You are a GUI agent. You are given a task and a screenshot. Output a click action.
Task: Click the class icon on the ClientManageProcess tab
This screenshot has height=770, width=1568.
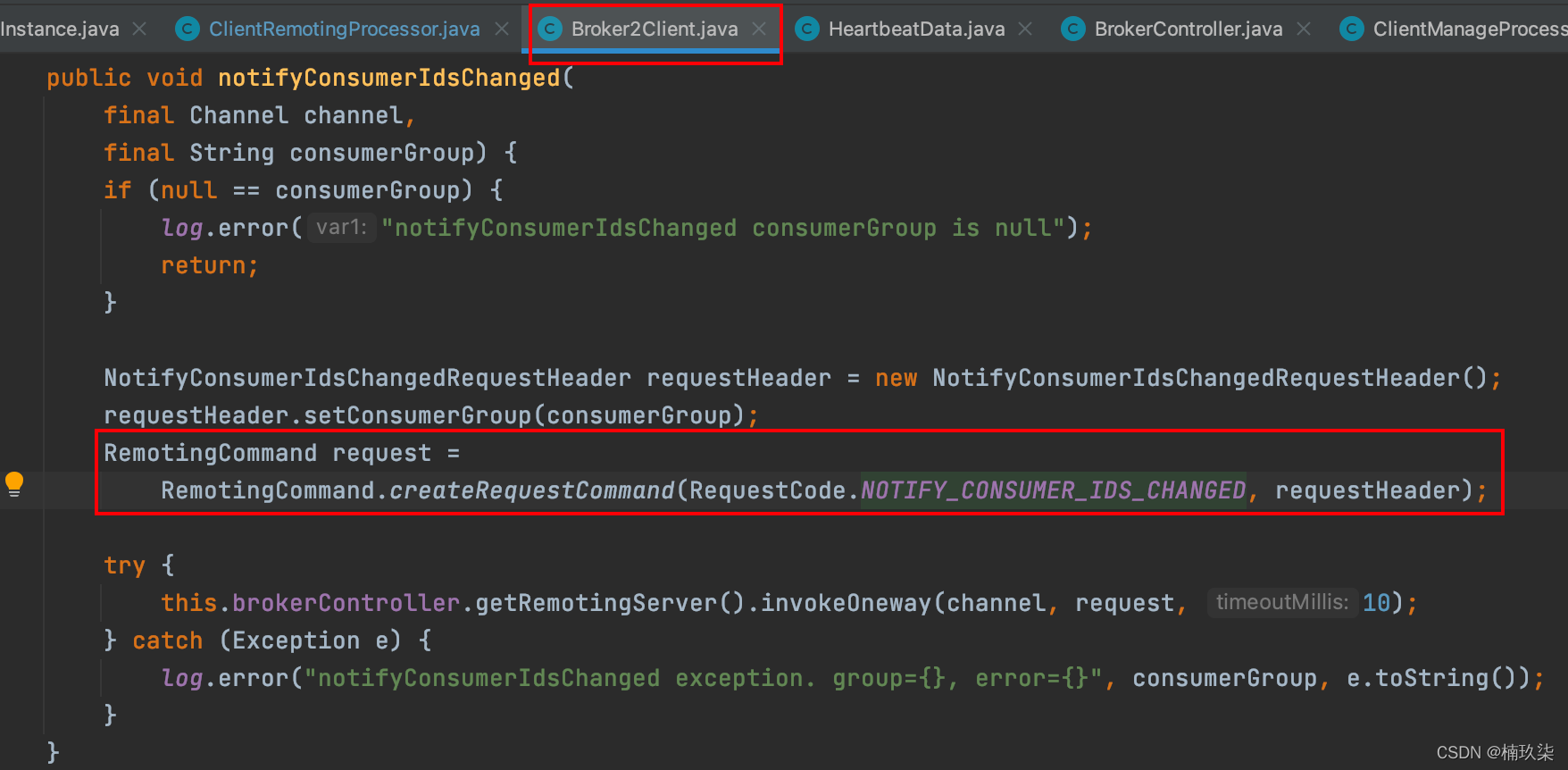[1352, 29]
